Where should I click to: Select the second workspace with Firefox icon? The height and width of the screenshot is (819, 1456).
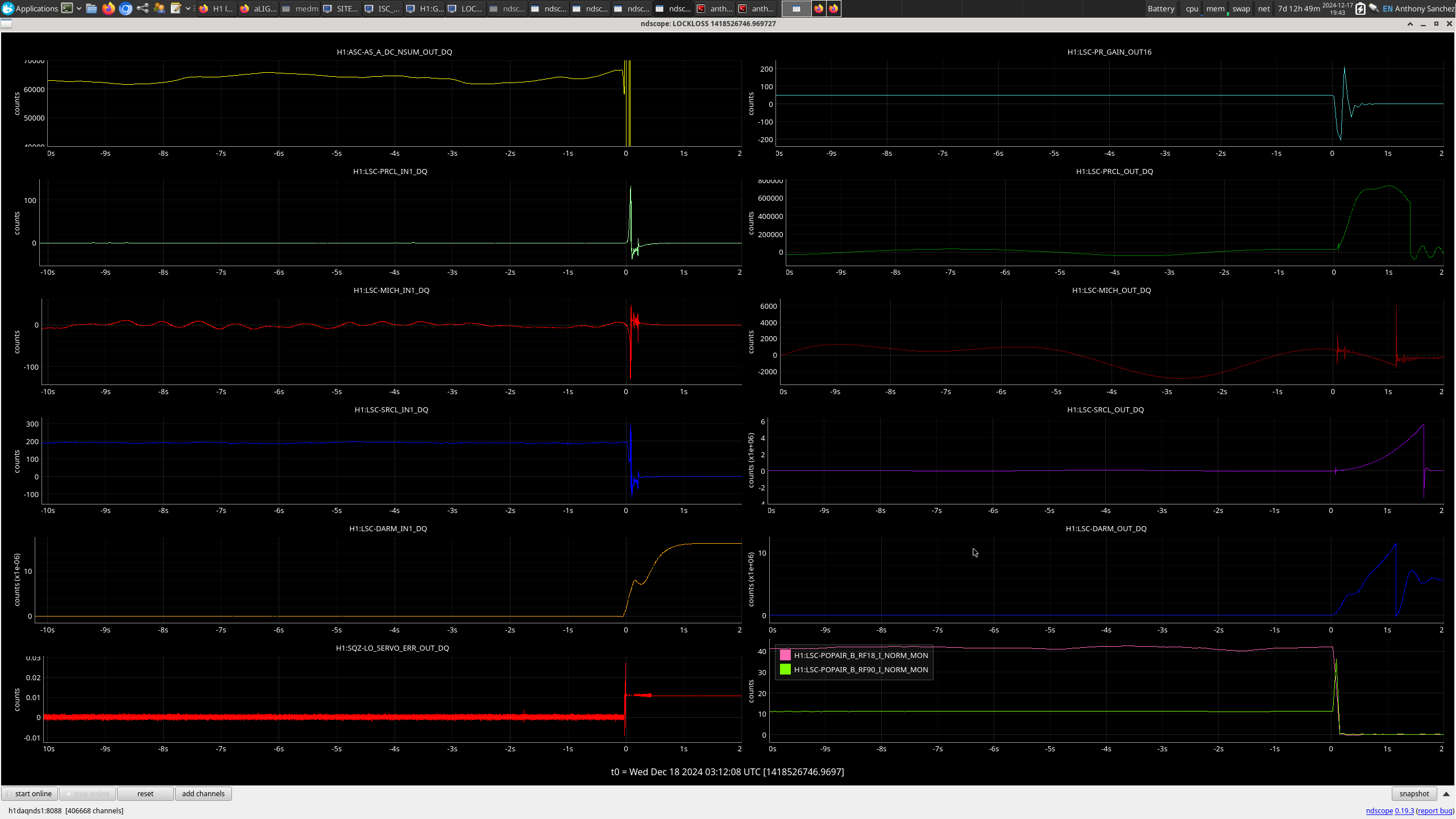click(x=819, y=9)
